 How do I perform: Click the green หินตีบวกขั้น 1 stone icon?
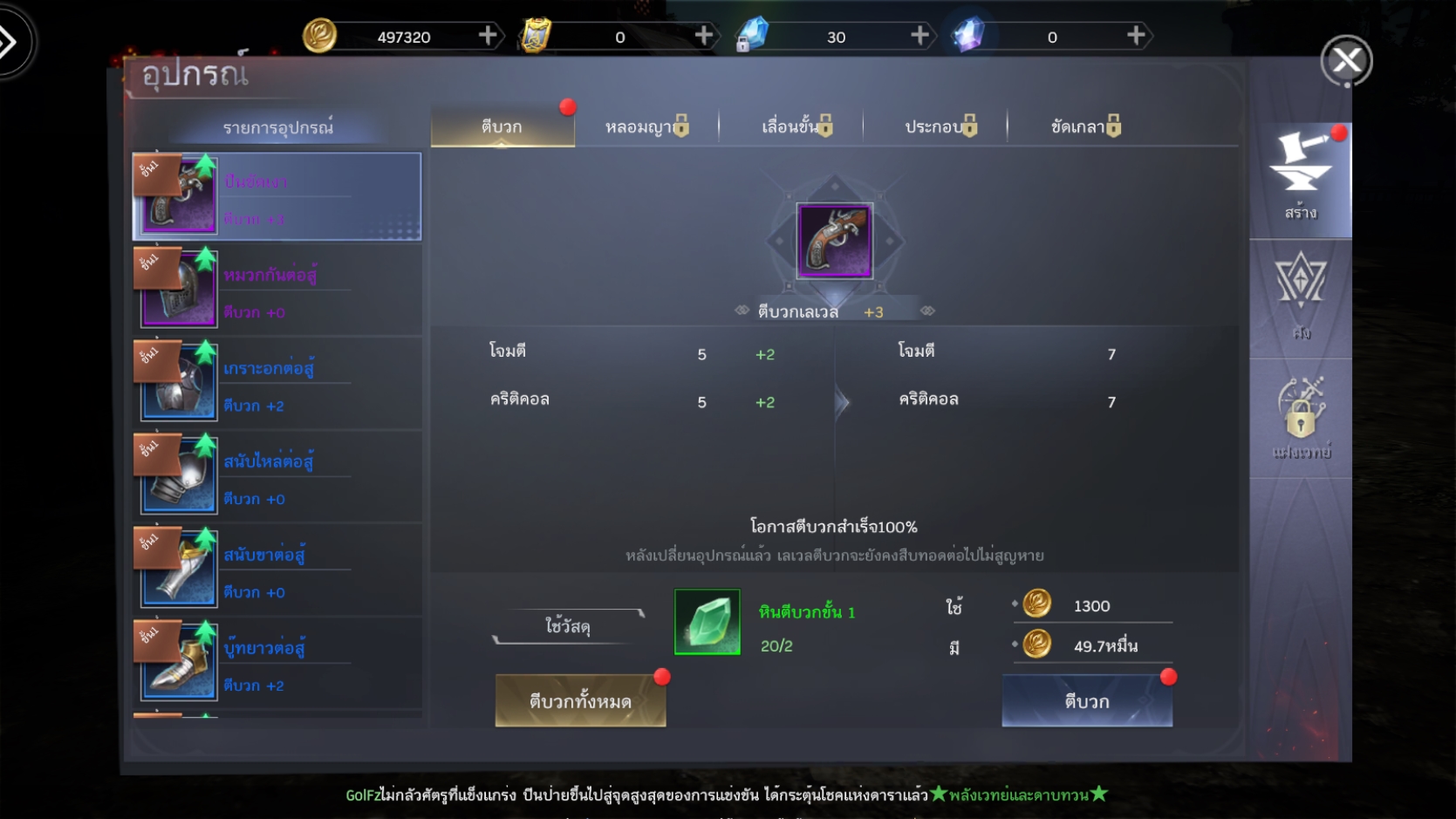pos(707,622)
